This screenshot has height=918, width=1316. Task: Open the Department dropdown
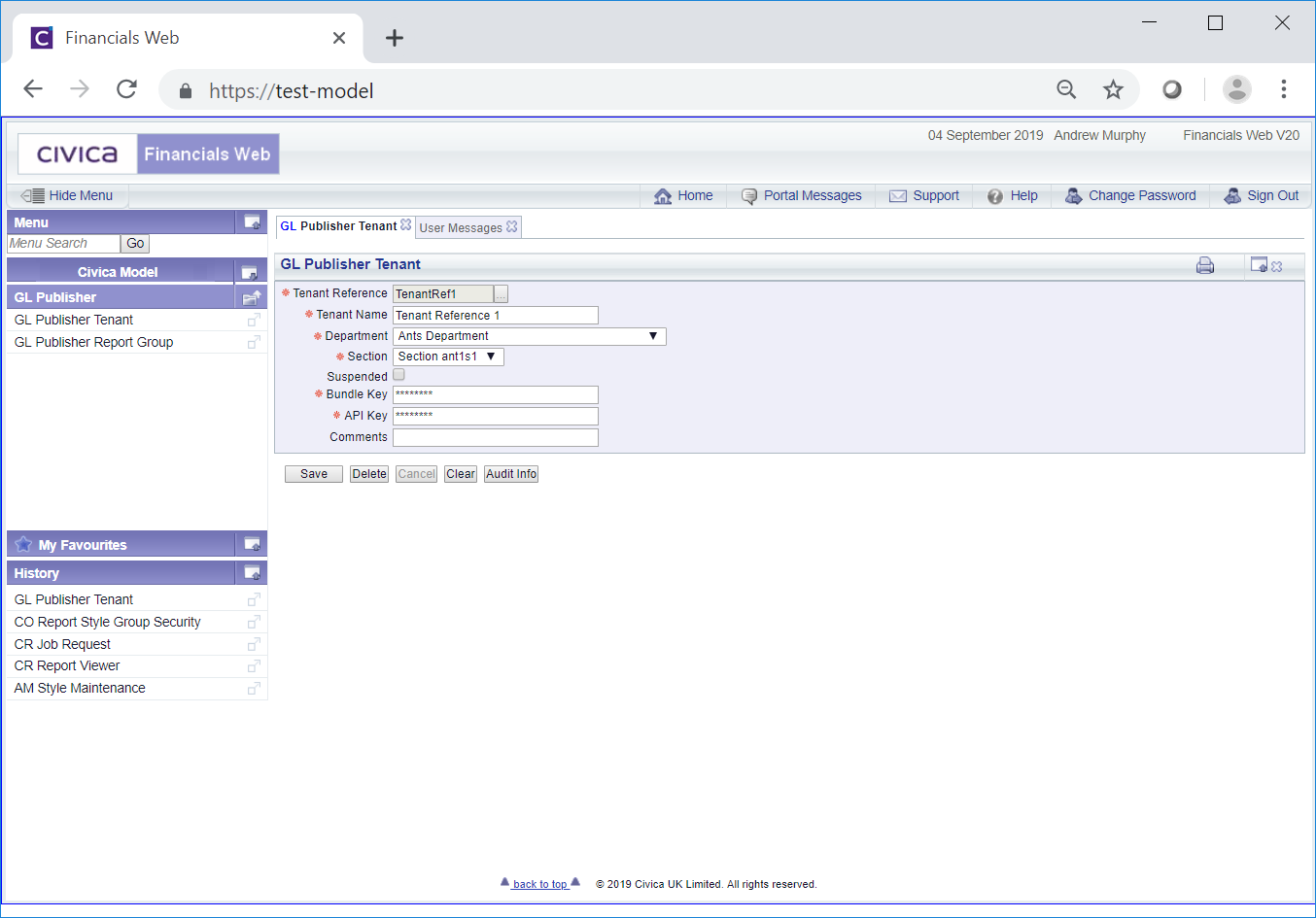click(530, 336)
